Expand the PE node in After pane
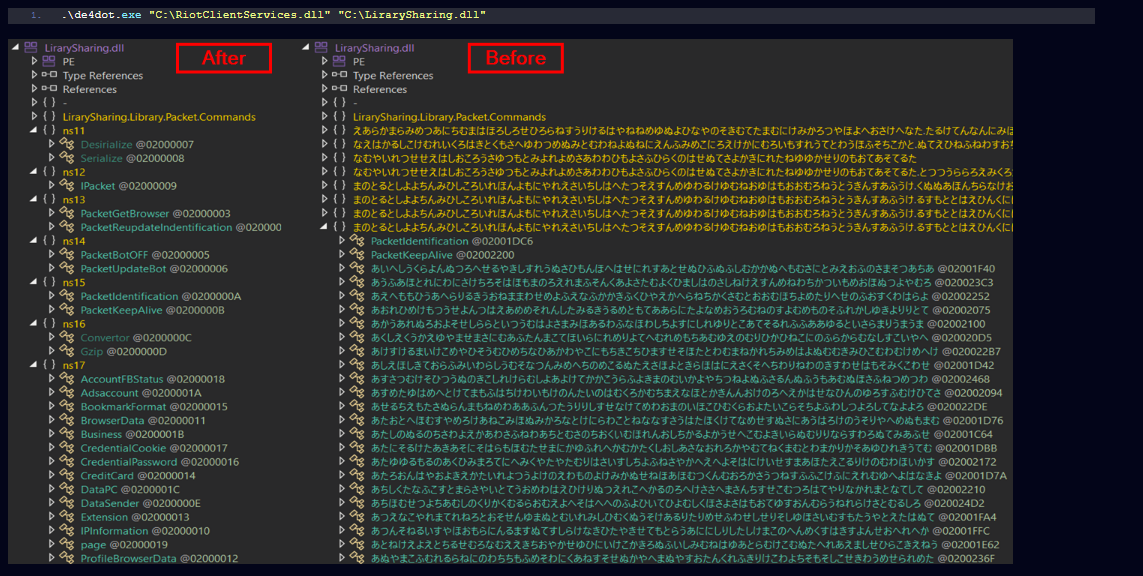1143x576 pixels. [34, 62]
